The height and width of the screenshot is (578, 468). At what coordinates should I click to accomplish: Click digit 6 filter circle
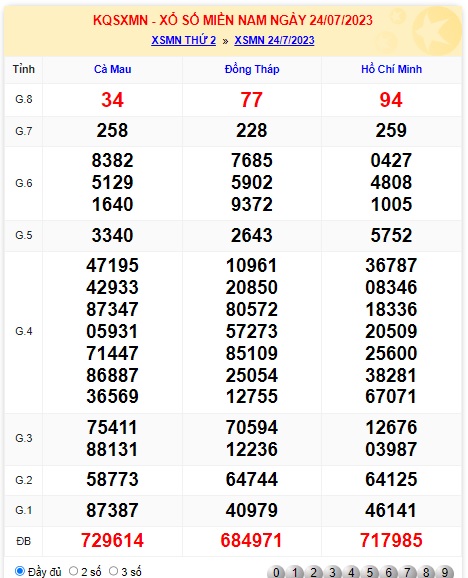click(389, 572)
